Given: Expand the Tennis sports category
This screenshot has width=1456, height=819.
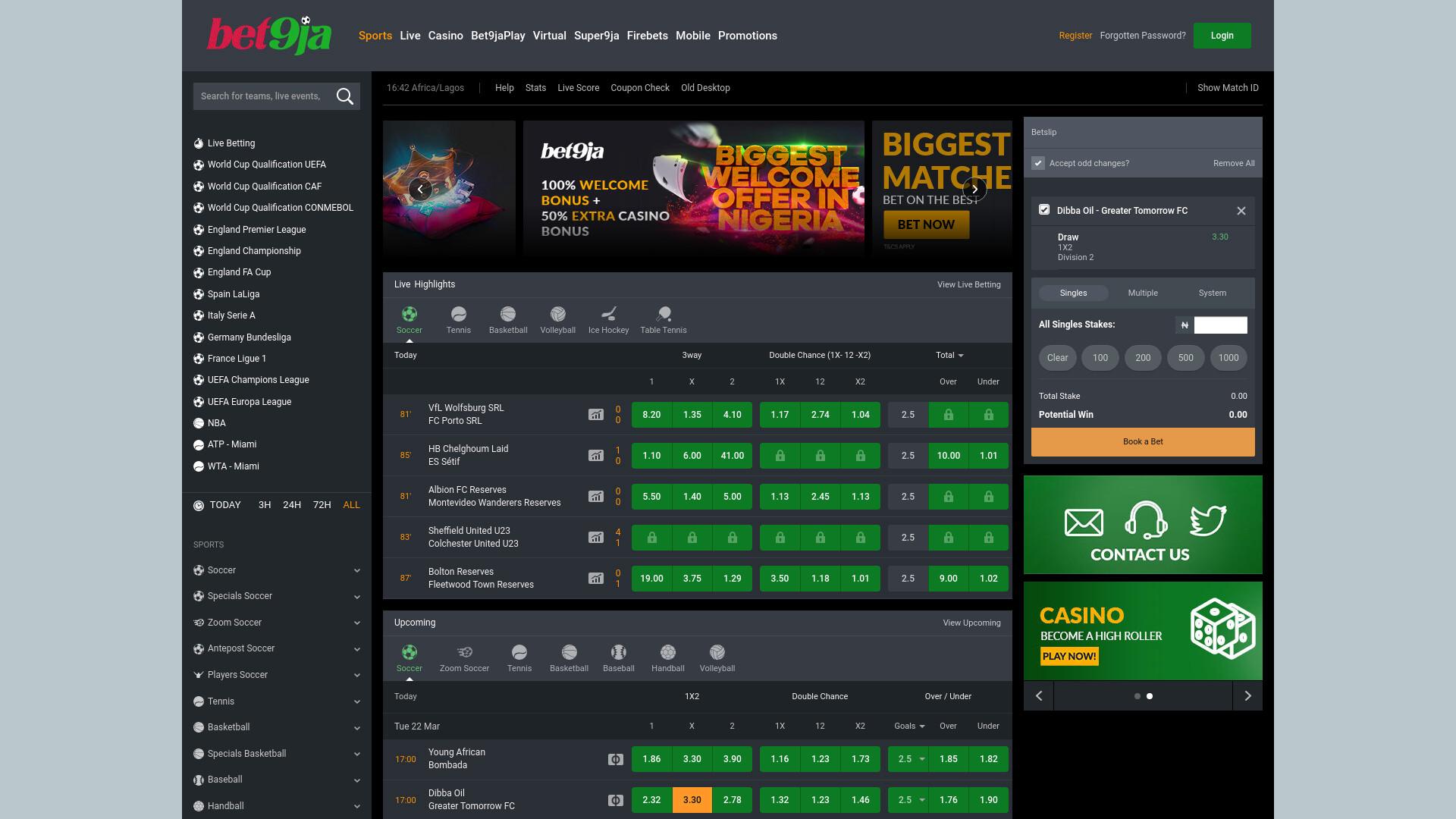Looking at the screenshot, I should coord(277,701).
